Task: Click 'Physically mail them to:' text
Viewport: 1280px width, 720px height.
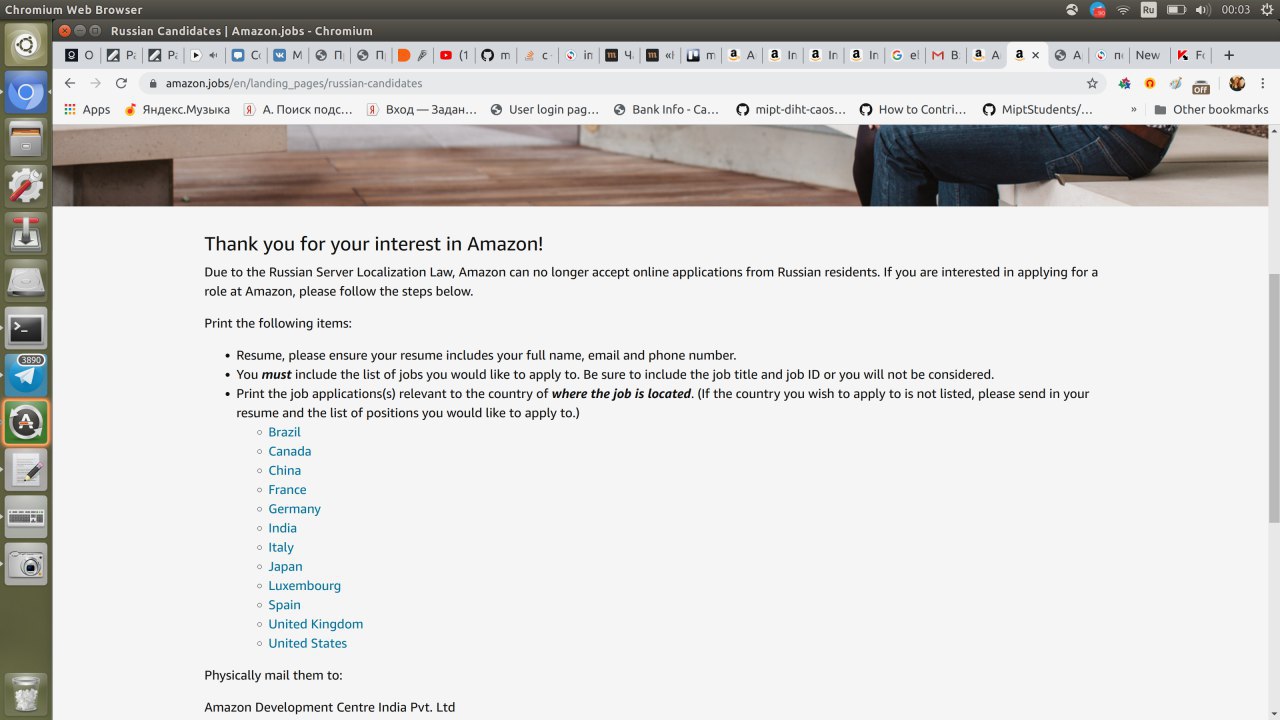Action: 273,675
